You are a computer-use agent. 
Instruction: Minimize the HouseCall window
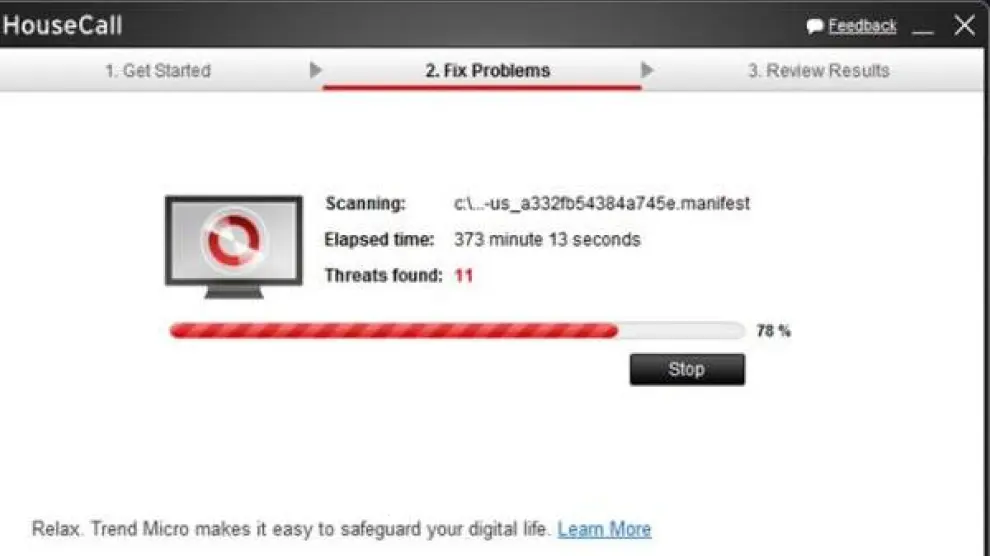coord(922,30)
